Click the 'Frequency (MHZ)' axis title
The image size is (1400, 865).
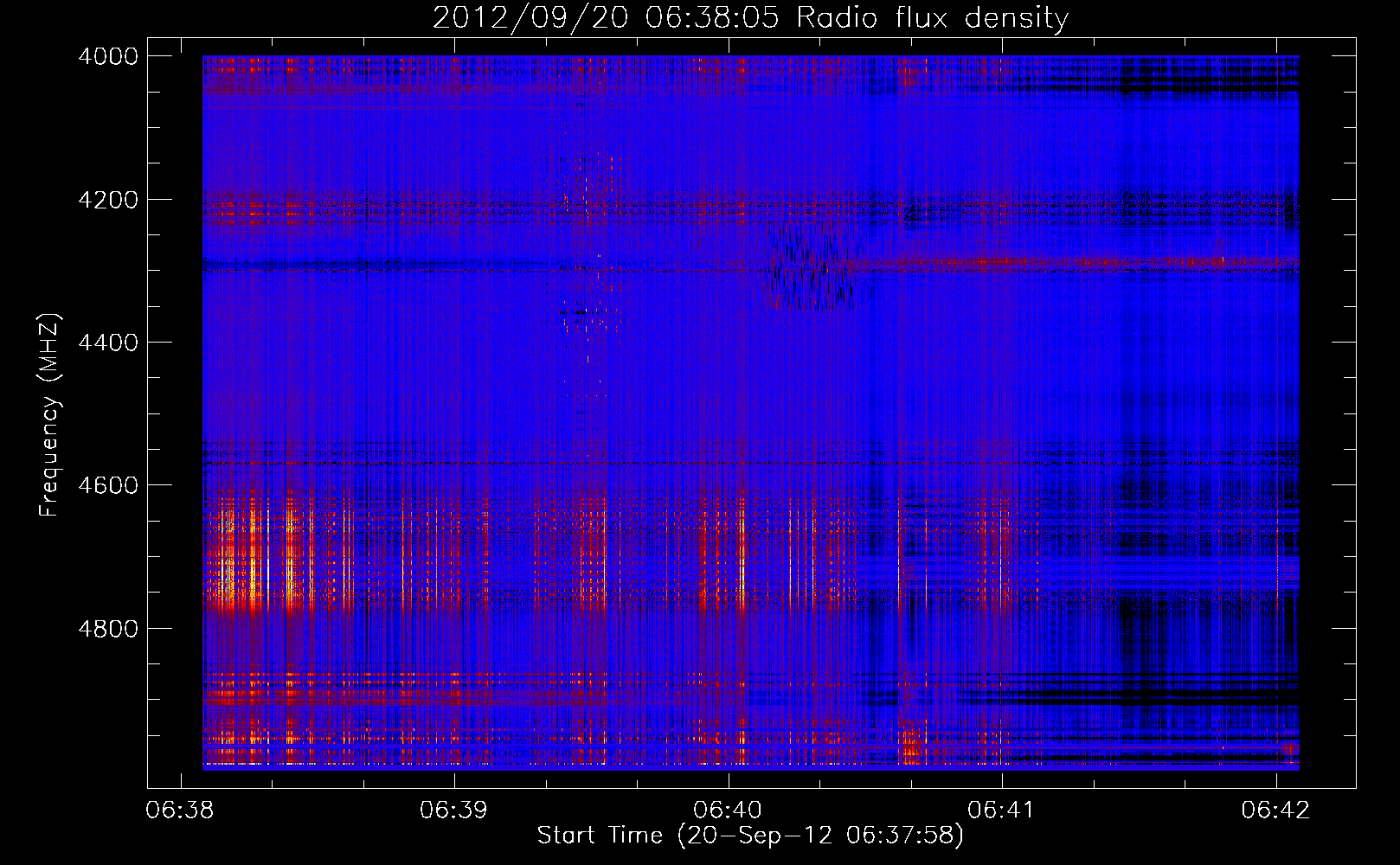50,414
